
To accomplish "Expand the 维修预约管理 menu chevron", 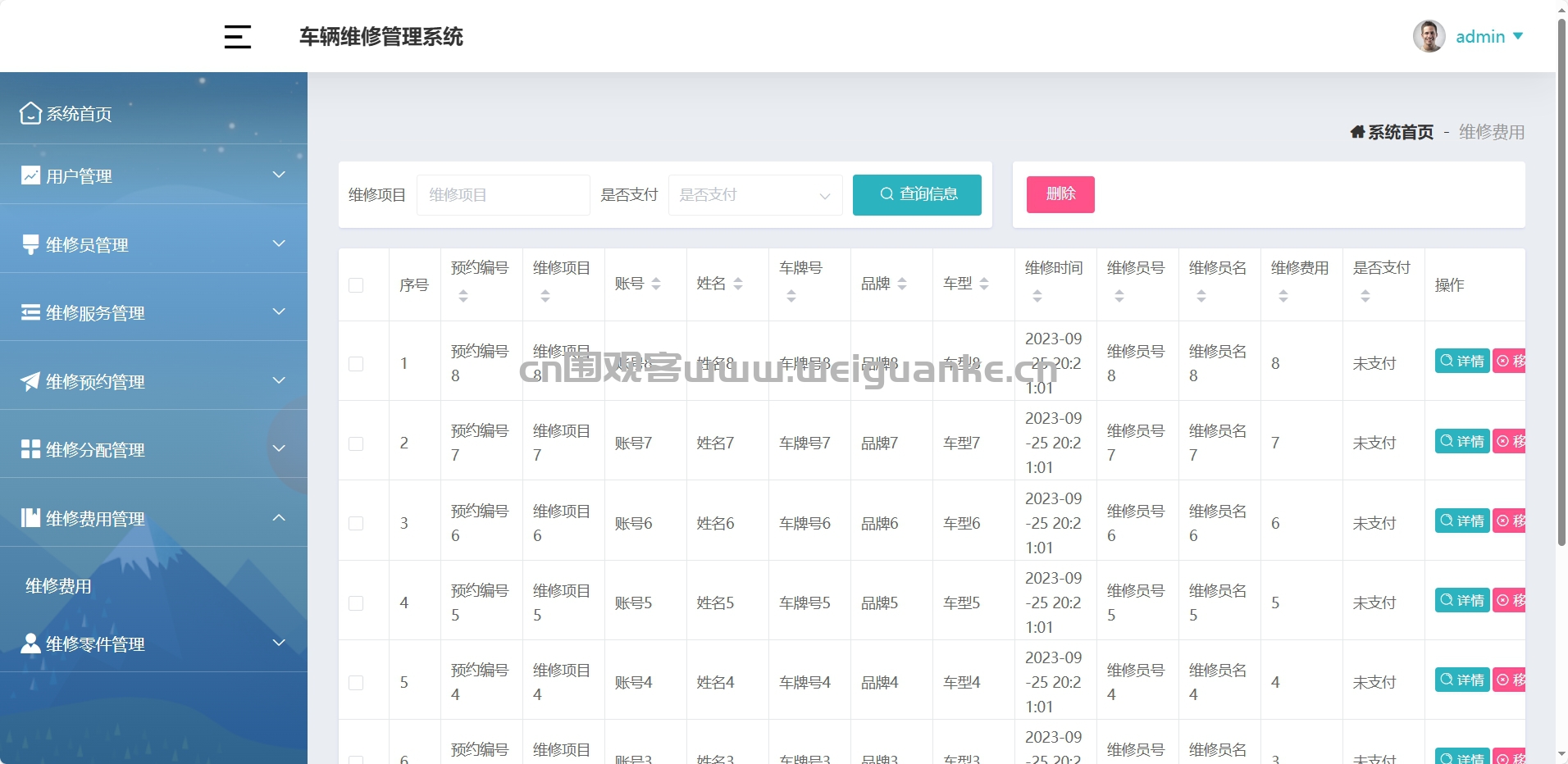I will pyautogui.click(x=279, y=380).
